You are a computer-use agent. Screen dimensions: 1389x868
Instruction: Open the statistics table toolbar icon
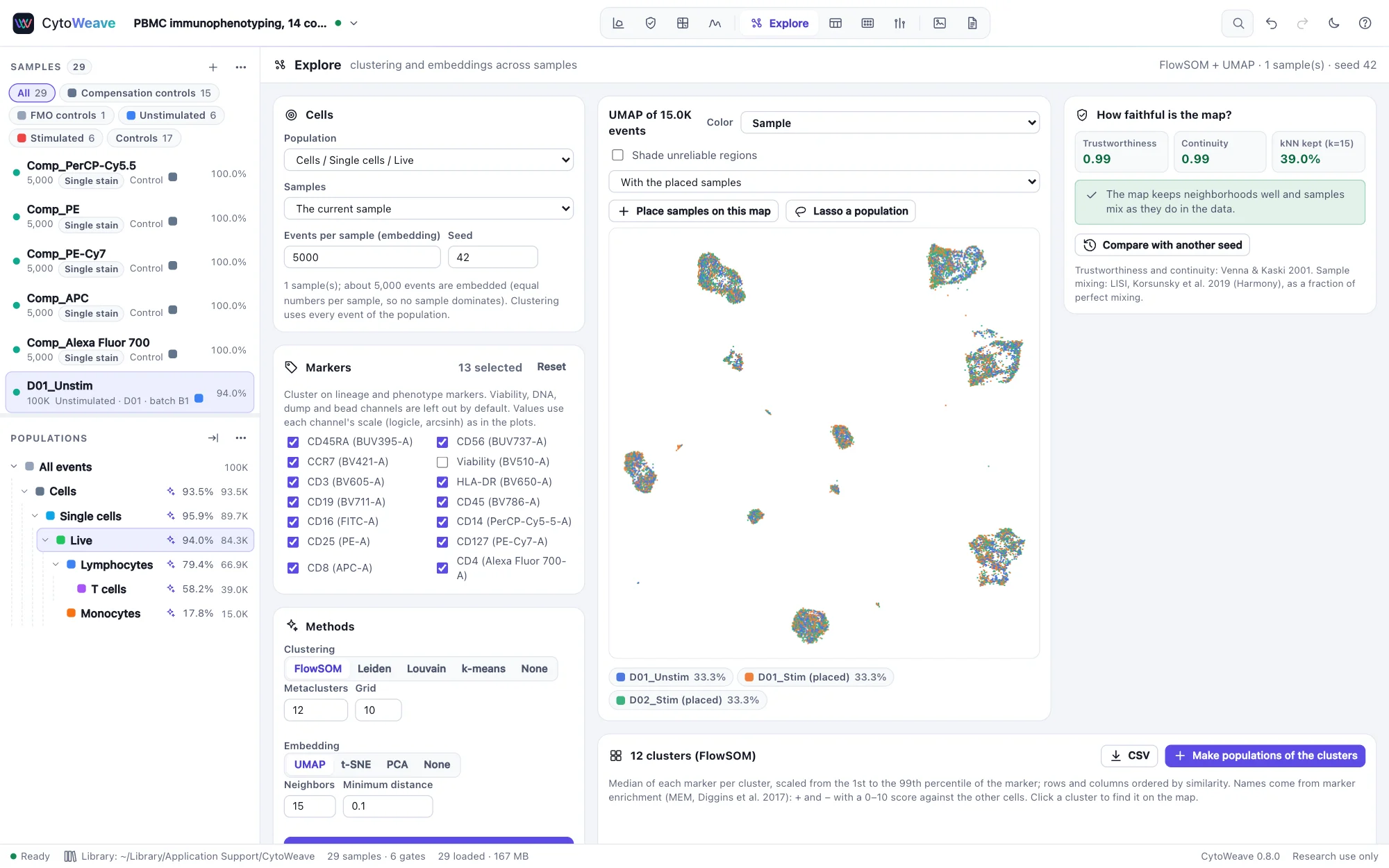click(x=835, y=23)
